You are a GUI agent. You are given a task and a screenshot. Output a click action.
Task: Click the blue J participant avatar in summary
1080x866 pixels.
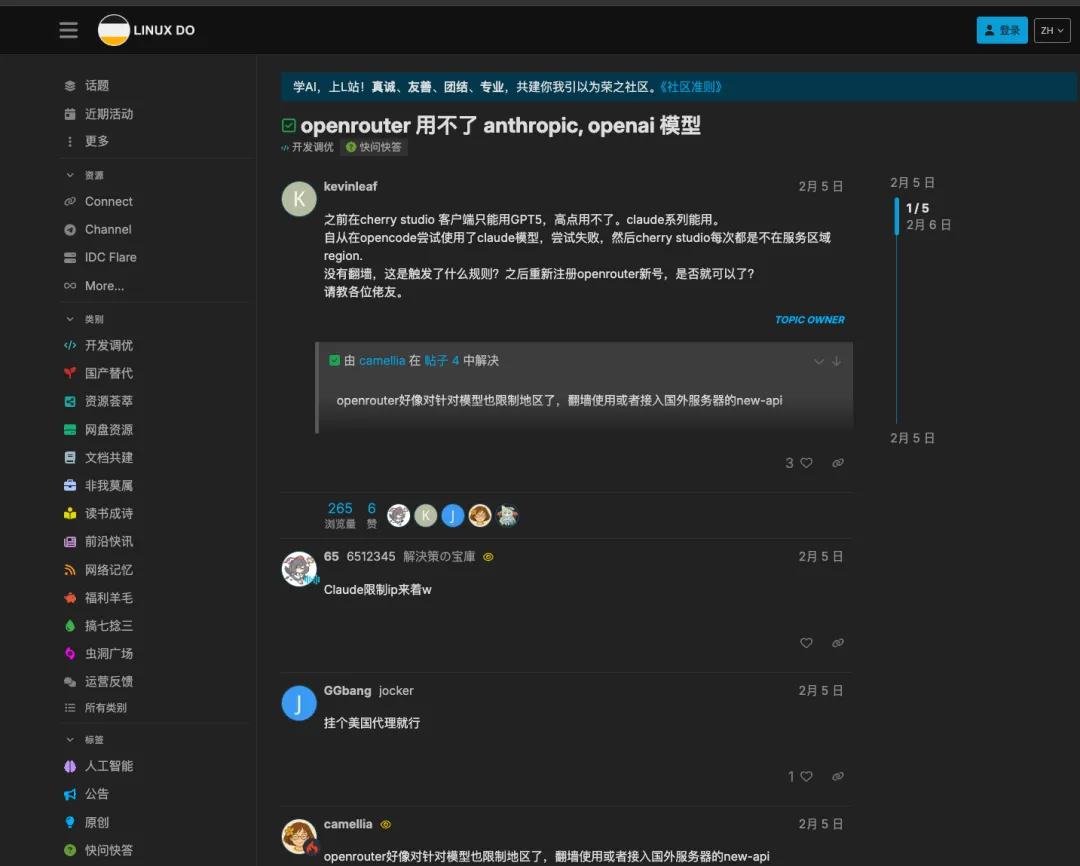(x=453, y=515)
